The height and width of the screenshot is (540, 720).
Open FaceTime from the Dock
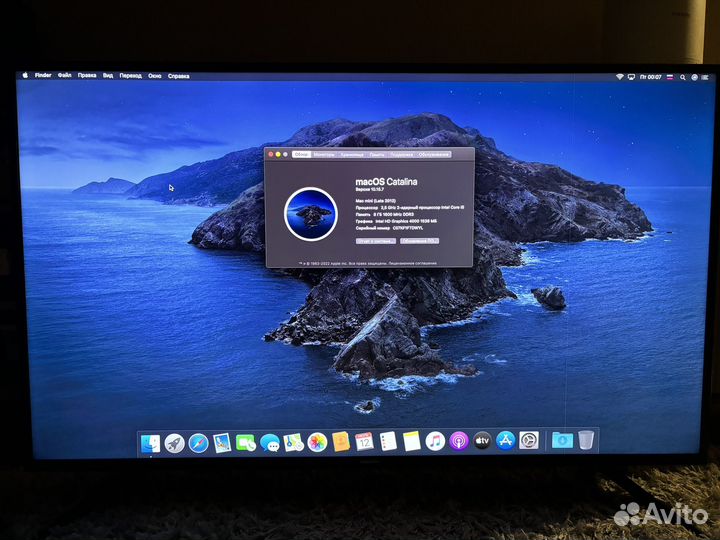point(246,443)
